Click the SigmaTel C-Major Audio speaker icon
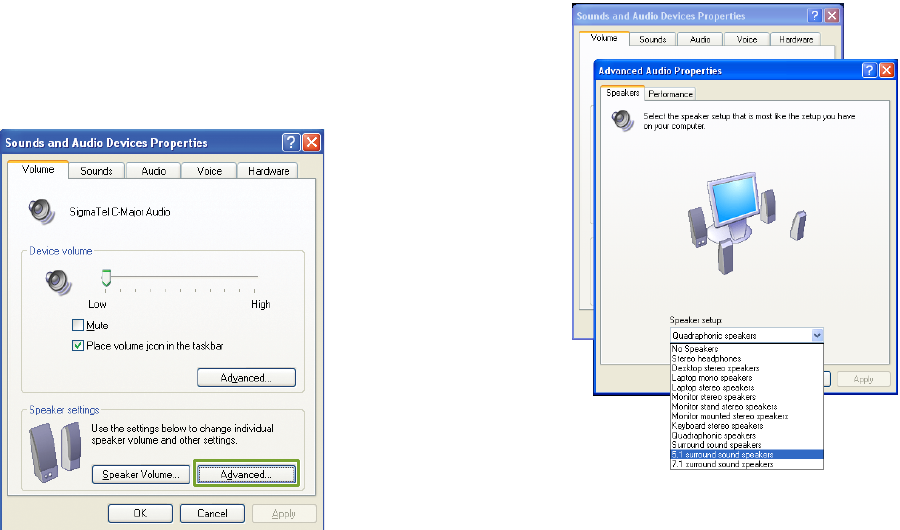Image resolution: width=900 pixels, height=530 pixels. coord(42,211)
